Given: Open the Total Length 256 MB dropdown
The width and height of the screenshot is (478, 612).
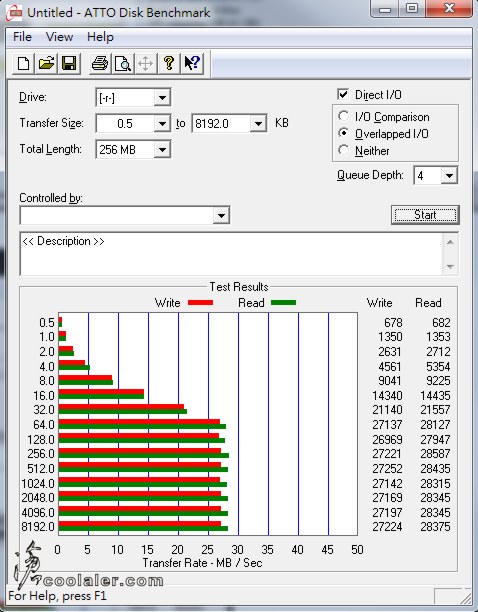Looking at the screenshot, I should (162, 149).
